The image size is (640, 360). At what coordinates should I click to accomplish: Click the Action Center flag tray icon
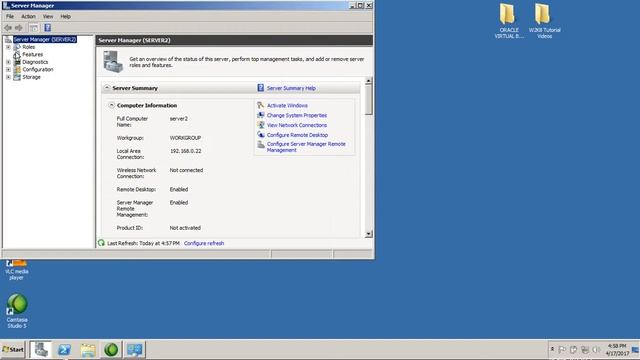562,350
